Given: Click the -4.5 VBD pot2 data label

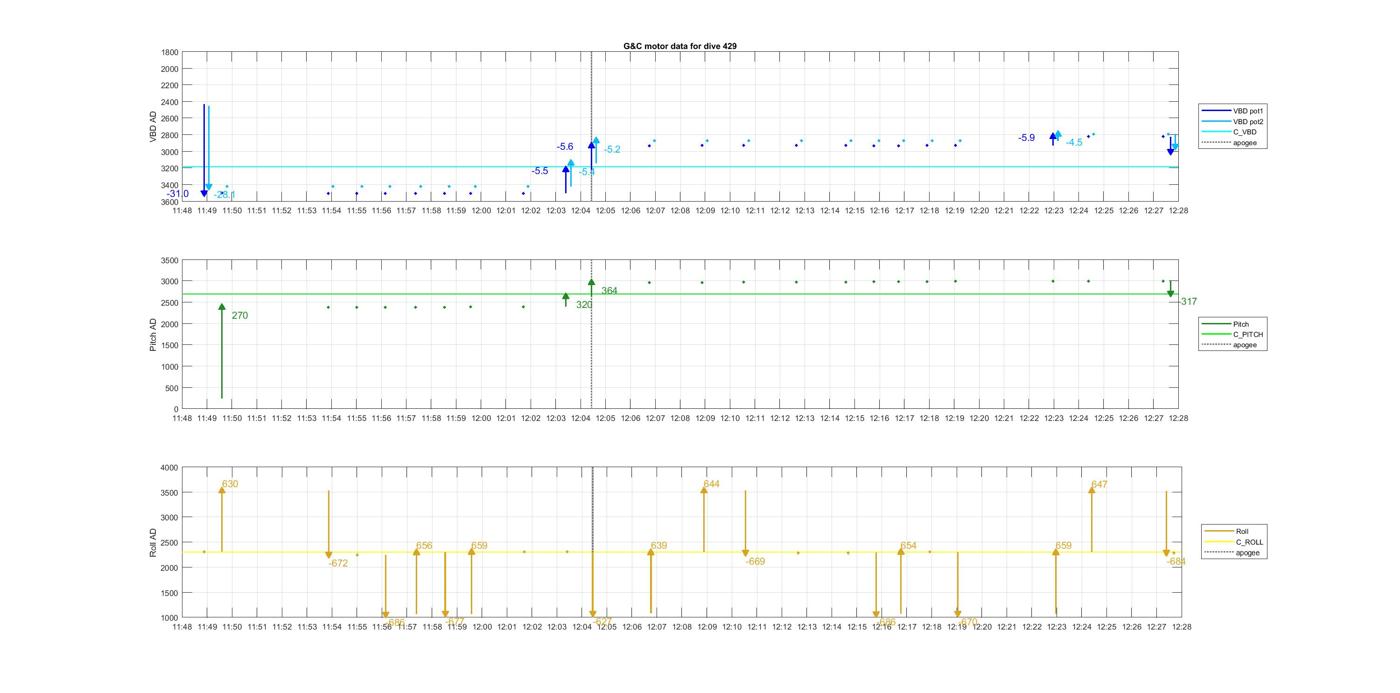Looking at the screenshot, I should (x=1074, y=143).
